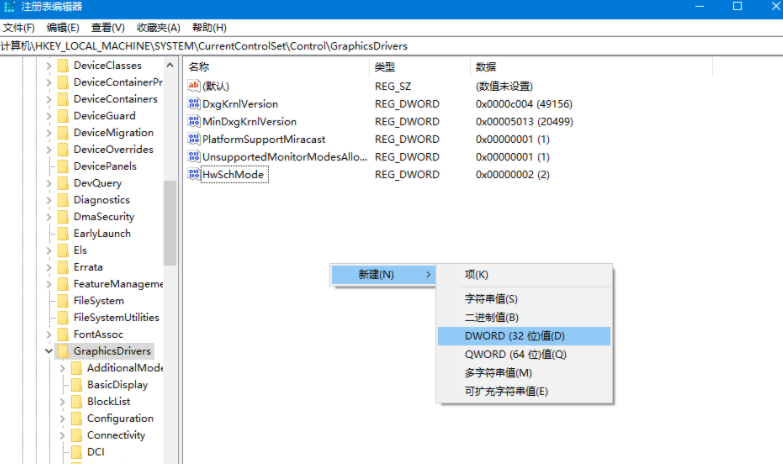
Task: Expand the FeatureManageme key
Action: tap(49, 284)
